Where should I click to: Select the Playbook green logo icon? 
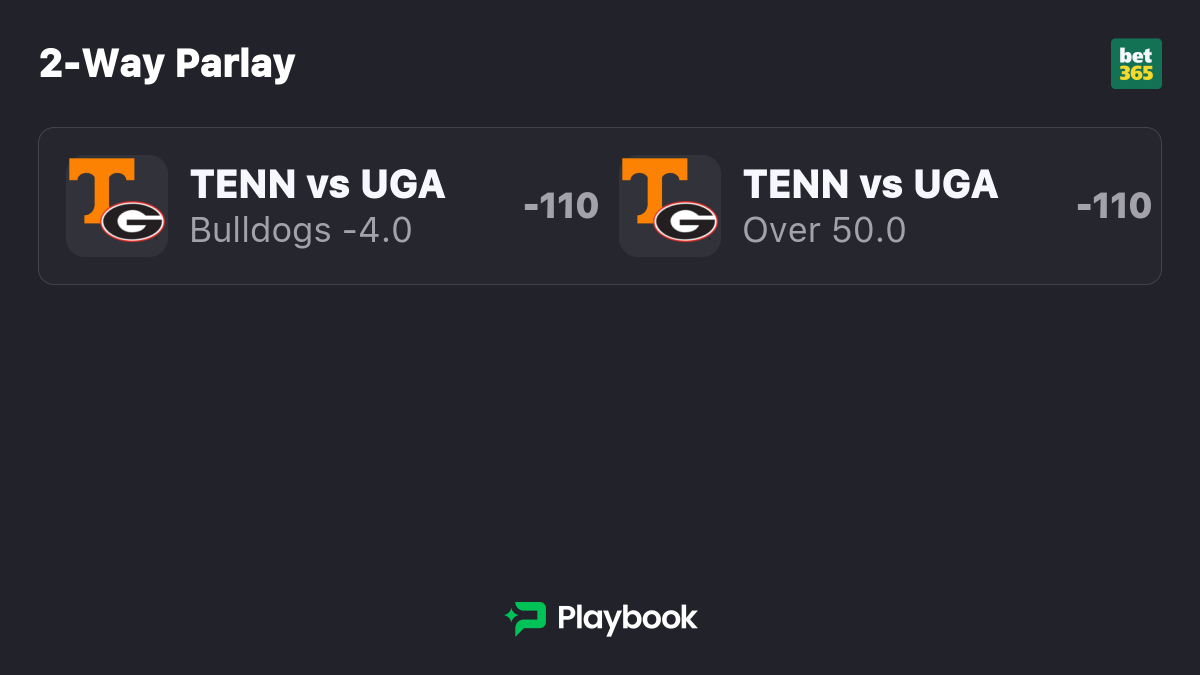[525, 618]
